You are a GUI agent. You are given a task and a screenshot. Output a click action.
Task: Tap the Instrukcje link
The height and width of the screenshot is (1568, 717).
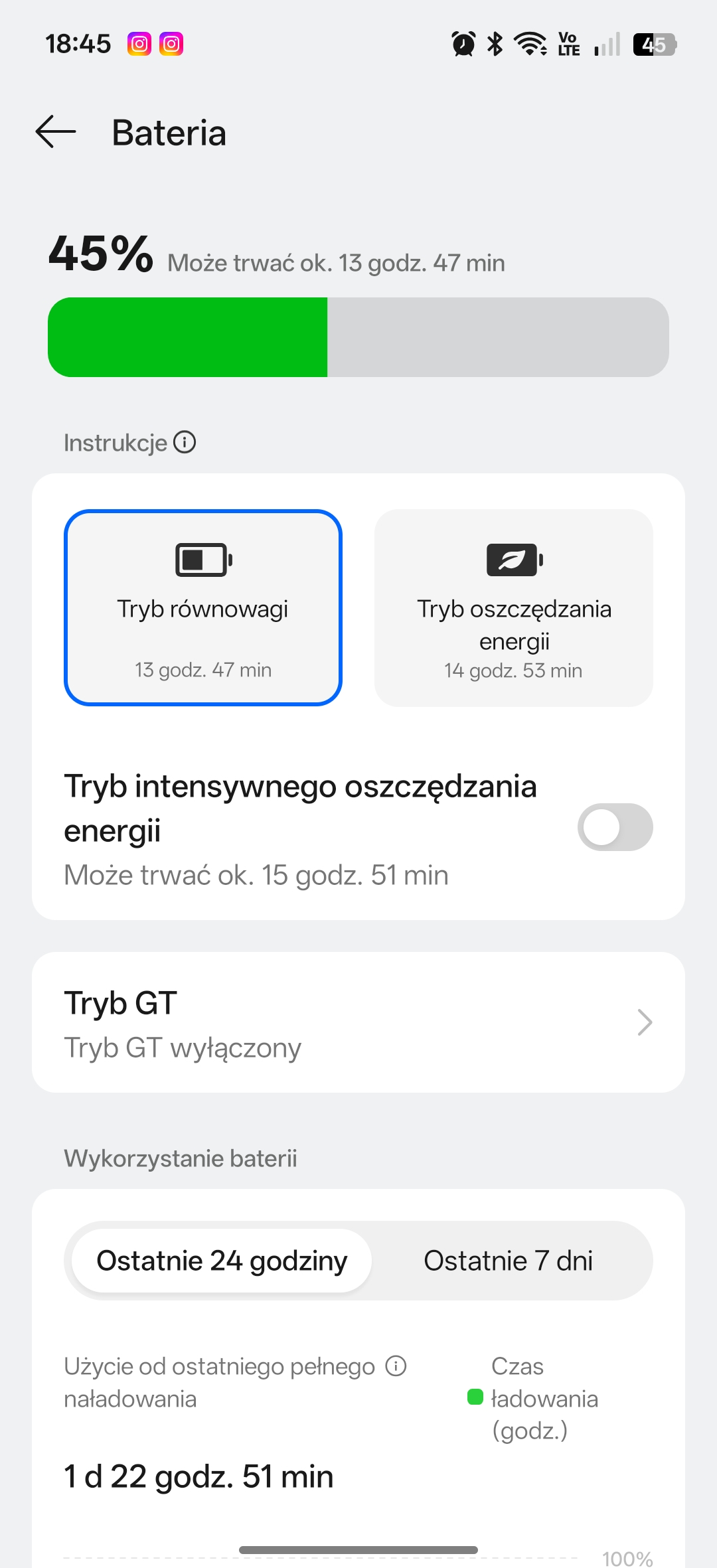116,443
